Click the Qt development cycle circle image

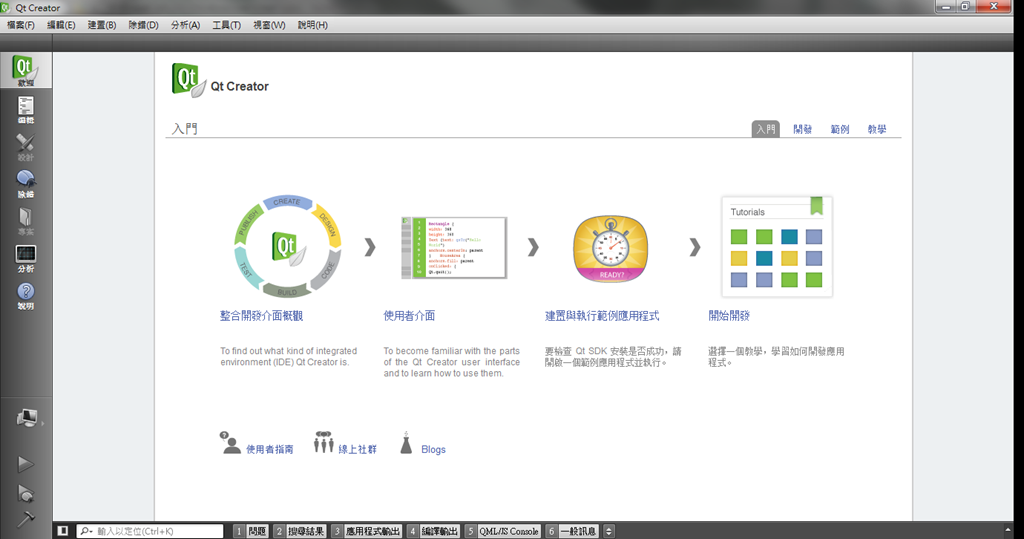287,246
